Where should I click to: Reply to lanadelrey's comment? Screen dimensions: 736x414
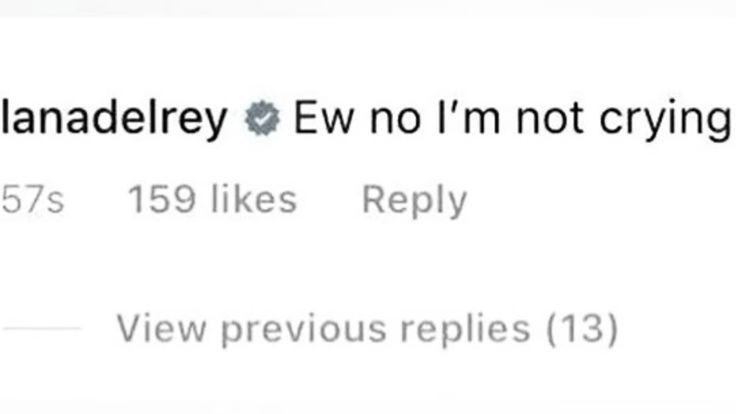click(x=414, y=201)
